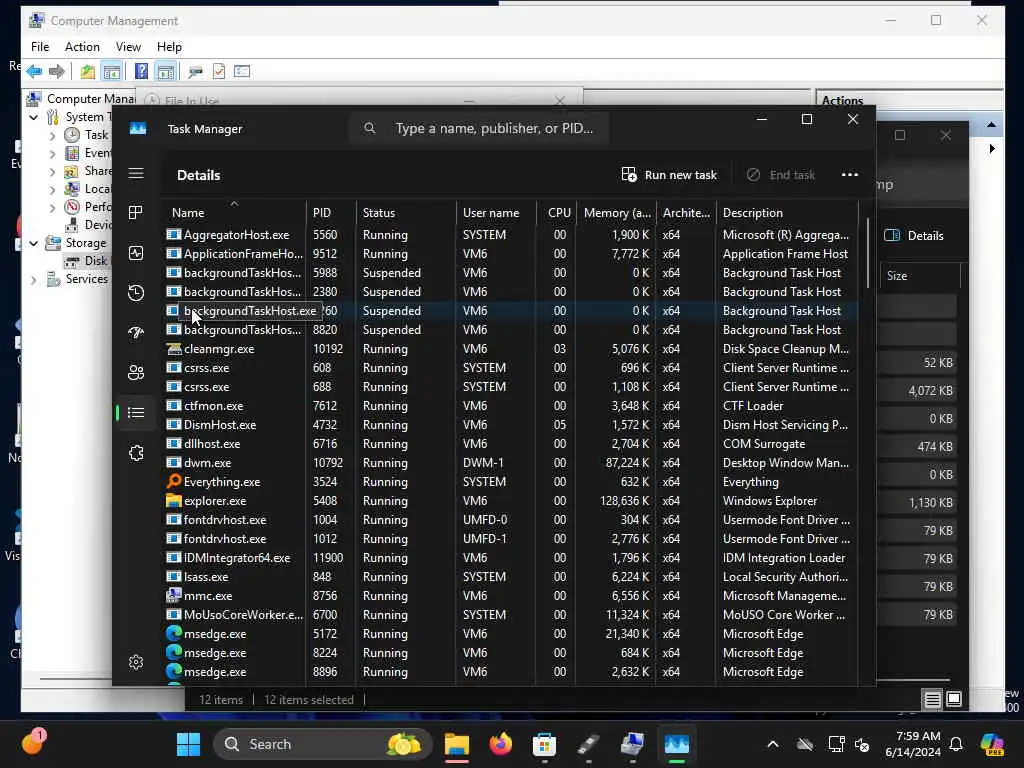1024x768 pixels.
Task: Collapse the System Tools tree node
Action: click(x=33, y=117)
